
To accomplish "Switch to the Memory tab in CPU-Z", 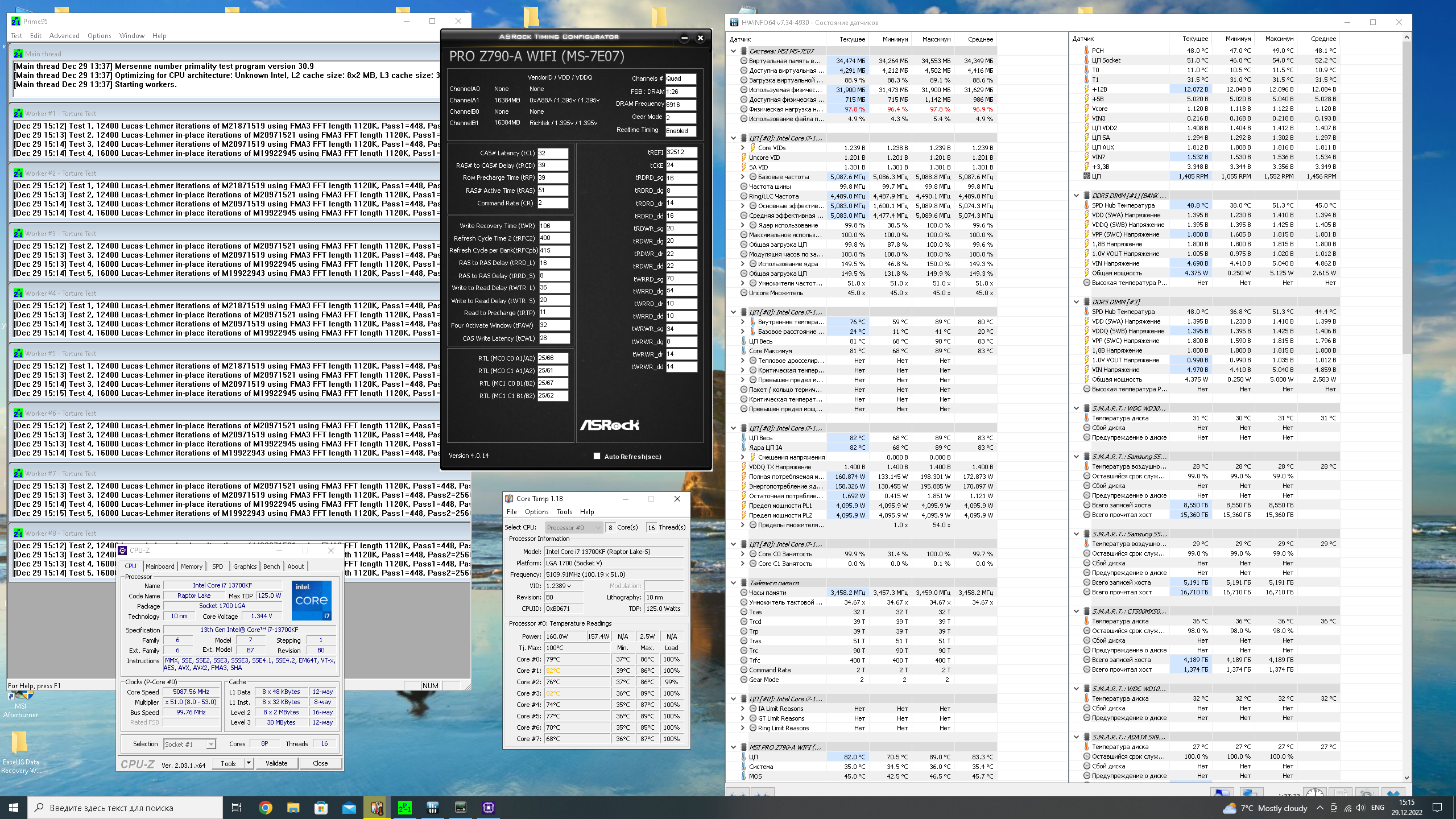I will [x=192, y=566].
